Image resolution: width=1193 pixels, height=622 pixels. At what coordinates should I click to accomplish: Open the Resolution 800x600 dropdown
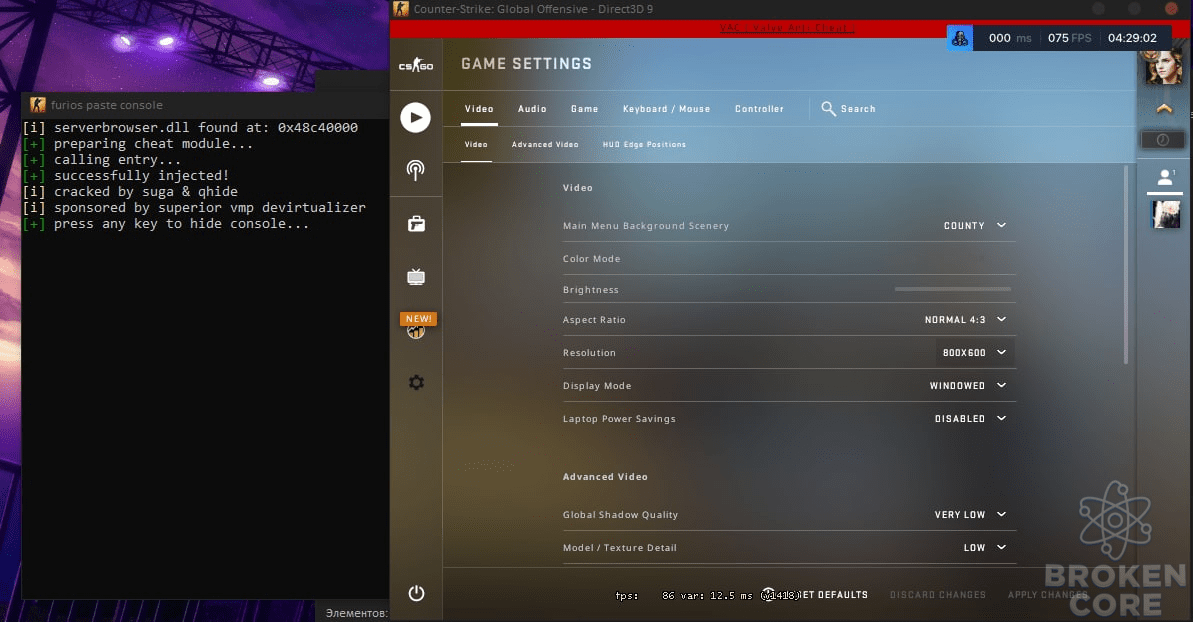[975, 353]
